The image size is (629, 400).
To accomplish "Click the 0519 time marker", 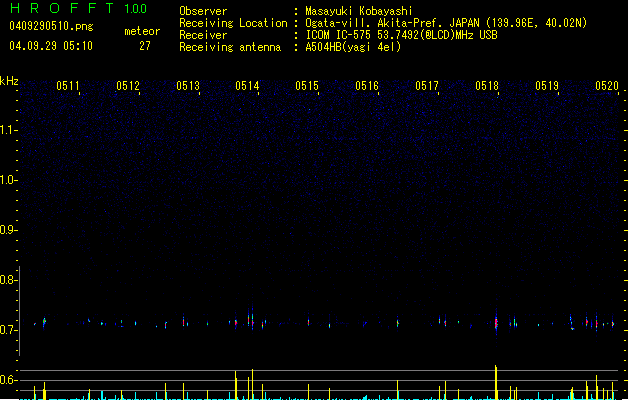I will pyautogui.click(x=547, y=86).
